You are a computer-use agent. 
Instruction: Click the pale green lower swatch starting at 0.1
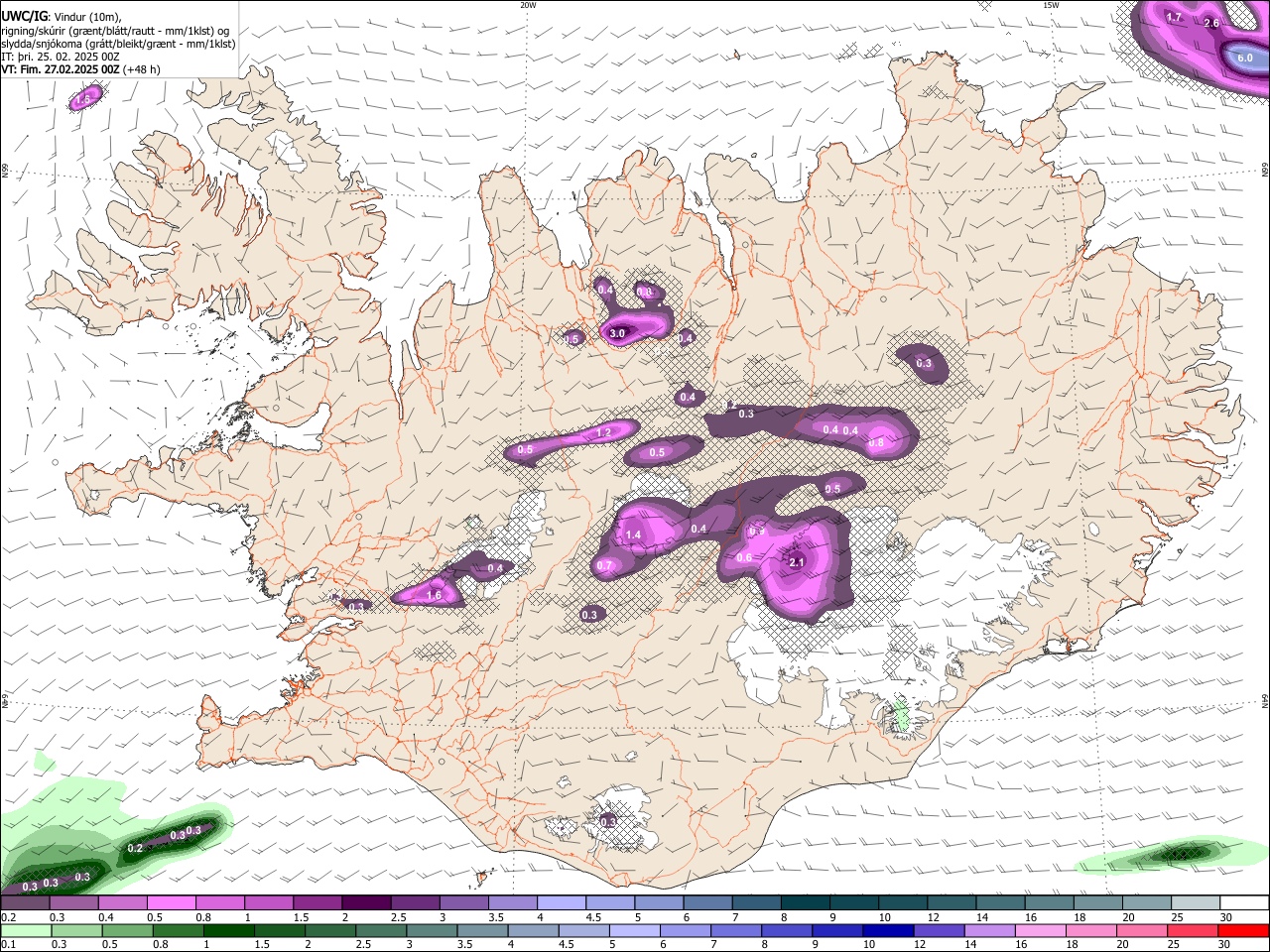tap(26, 930)
